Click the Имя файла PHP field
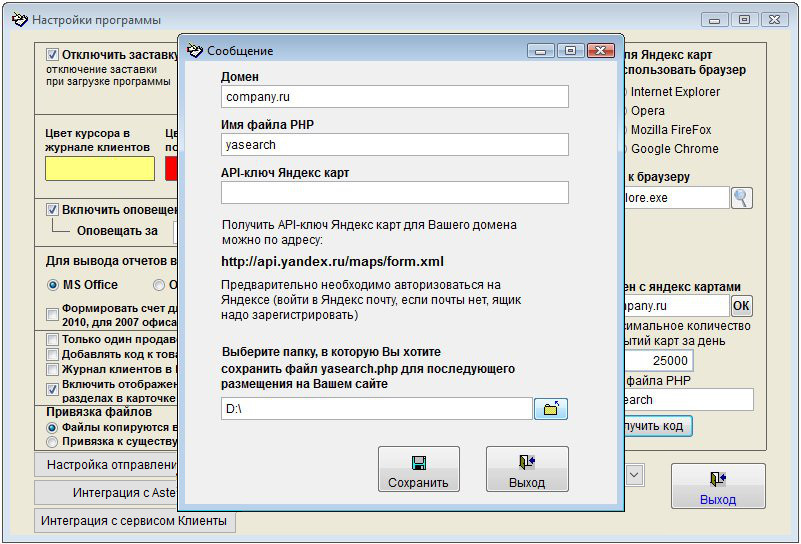The image size is (801, 544). [395, 145]
